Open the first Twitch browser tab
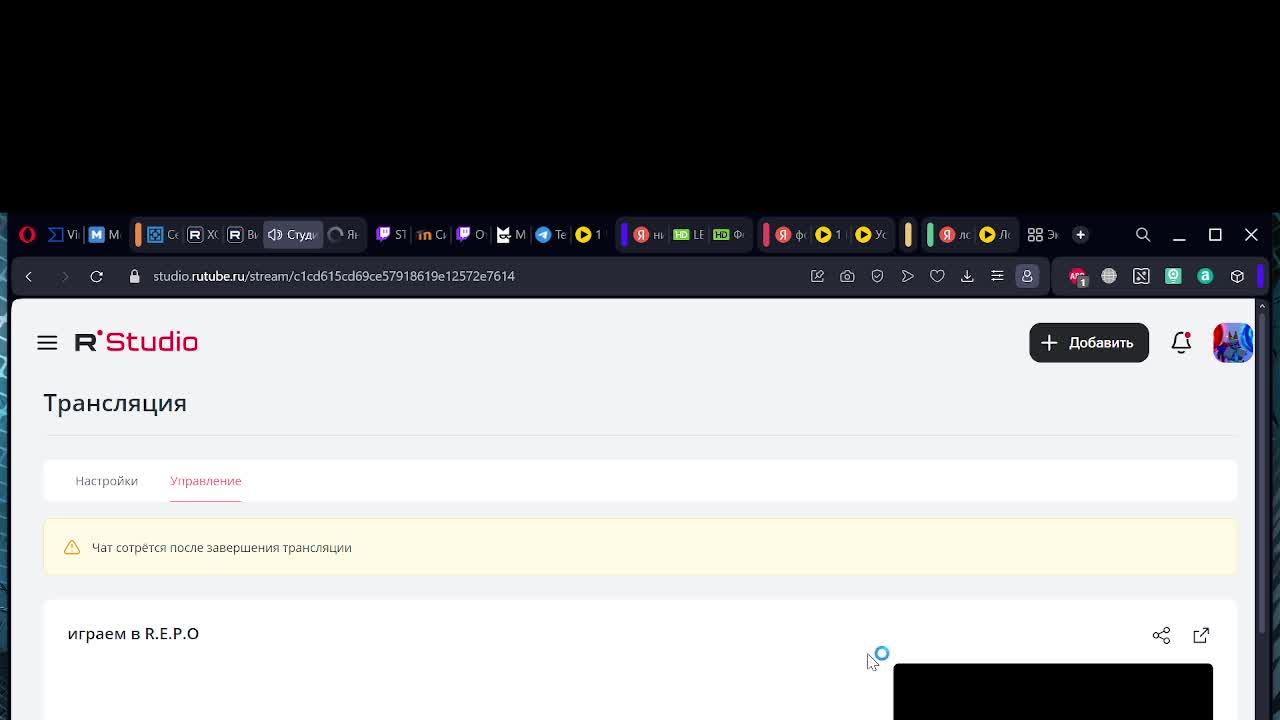Screen dimensions: 1280x720 tap(390, 235)
